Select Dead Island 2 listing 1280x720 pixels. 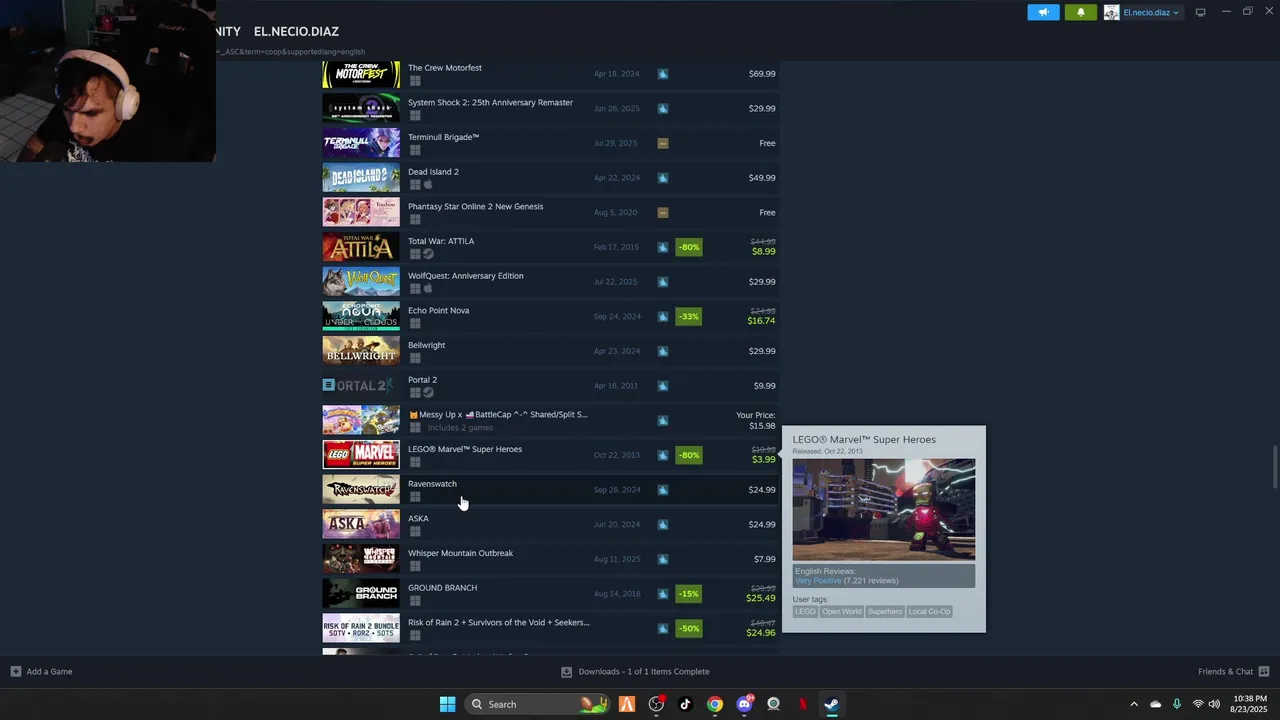coord(550,178)
